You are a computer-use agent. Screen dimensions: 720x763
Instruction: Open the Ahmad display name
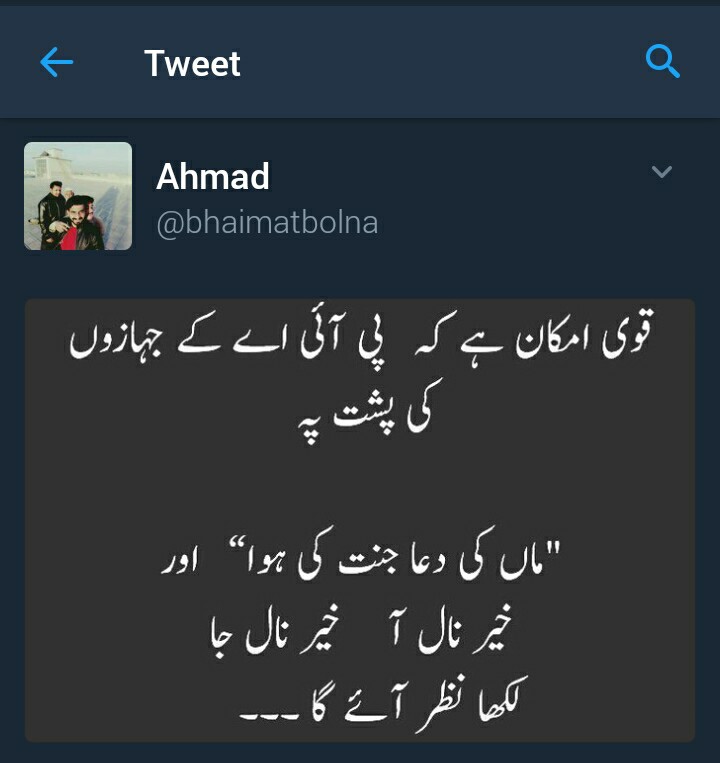(213, 176)
